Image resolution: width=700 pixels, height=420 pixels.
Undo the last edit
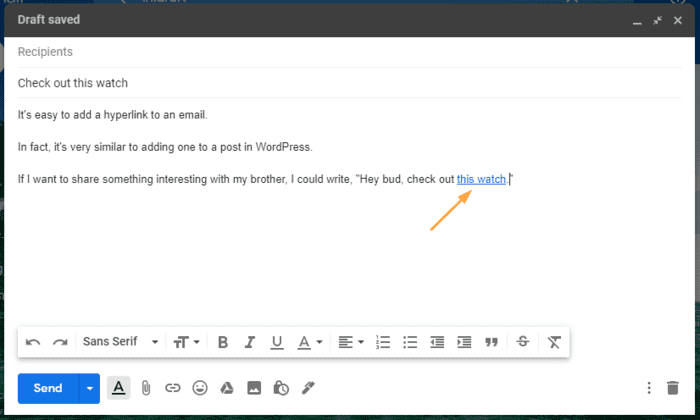pos(33,342)
